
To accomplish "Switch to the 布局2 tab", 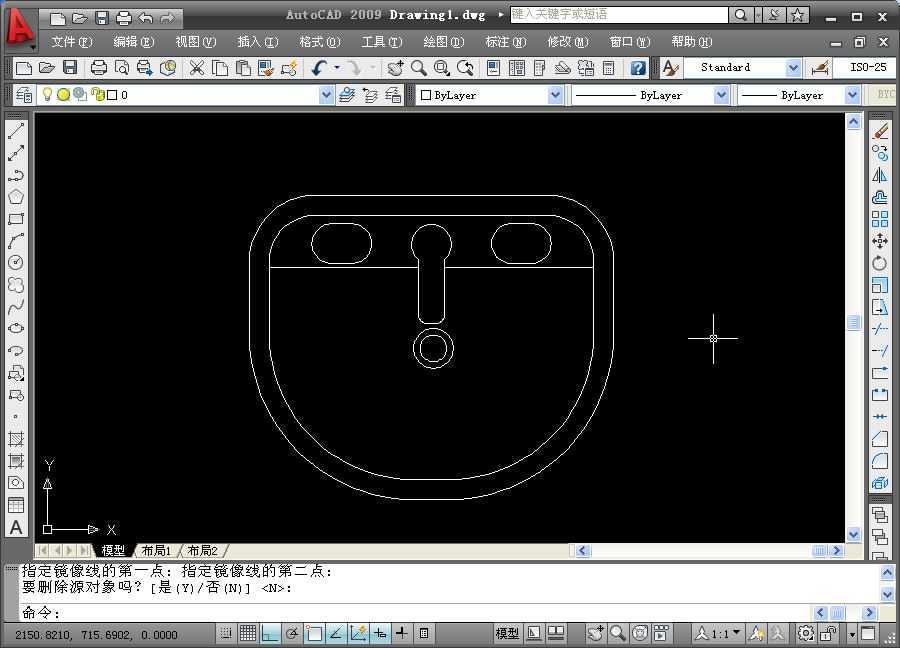I will (202, 550).
